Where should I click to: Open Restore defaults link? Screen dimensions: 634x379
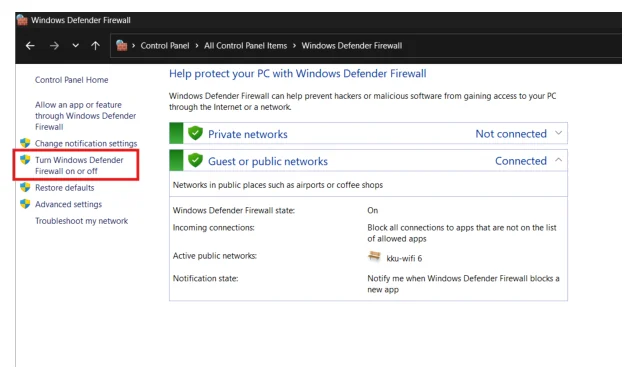64,188
